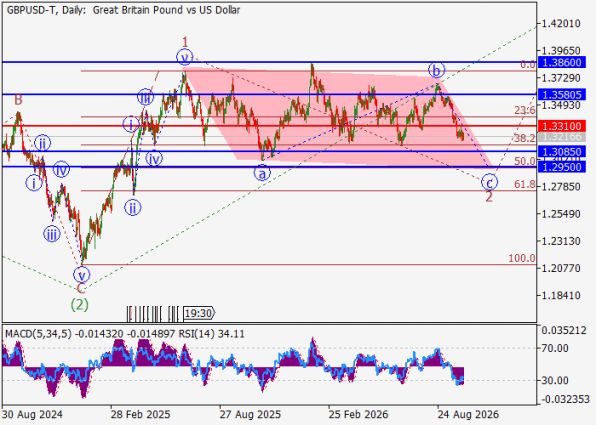Click the gray 1.32166 current price tag
The image size is (596, 425).
pos(561,137)
